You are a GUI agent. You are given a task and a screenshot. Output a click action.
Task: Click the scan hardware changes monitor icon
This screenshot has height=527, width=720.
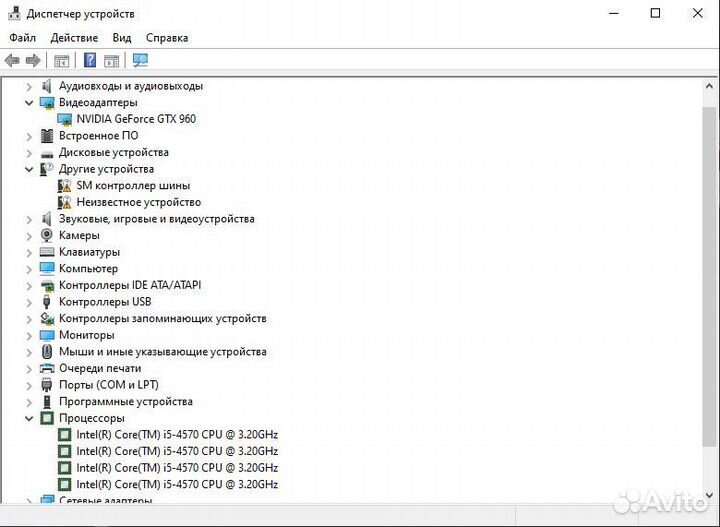[140, 61]
